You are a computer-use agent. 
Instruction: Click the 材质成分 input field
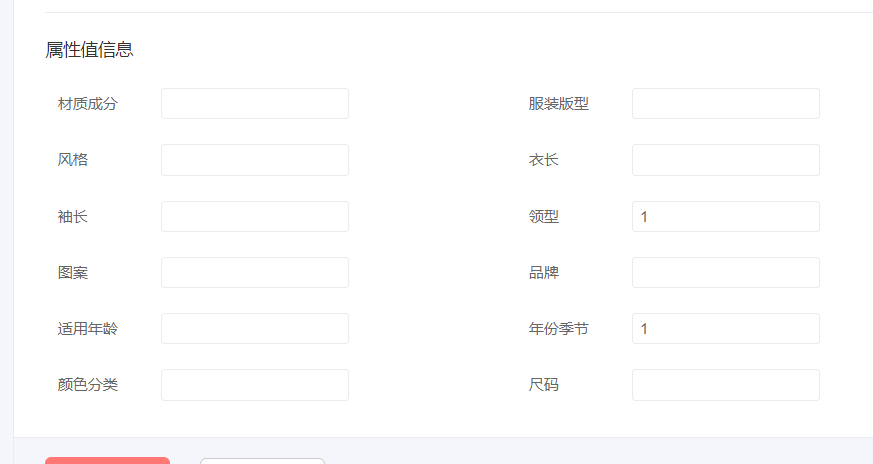coord(255,104)
